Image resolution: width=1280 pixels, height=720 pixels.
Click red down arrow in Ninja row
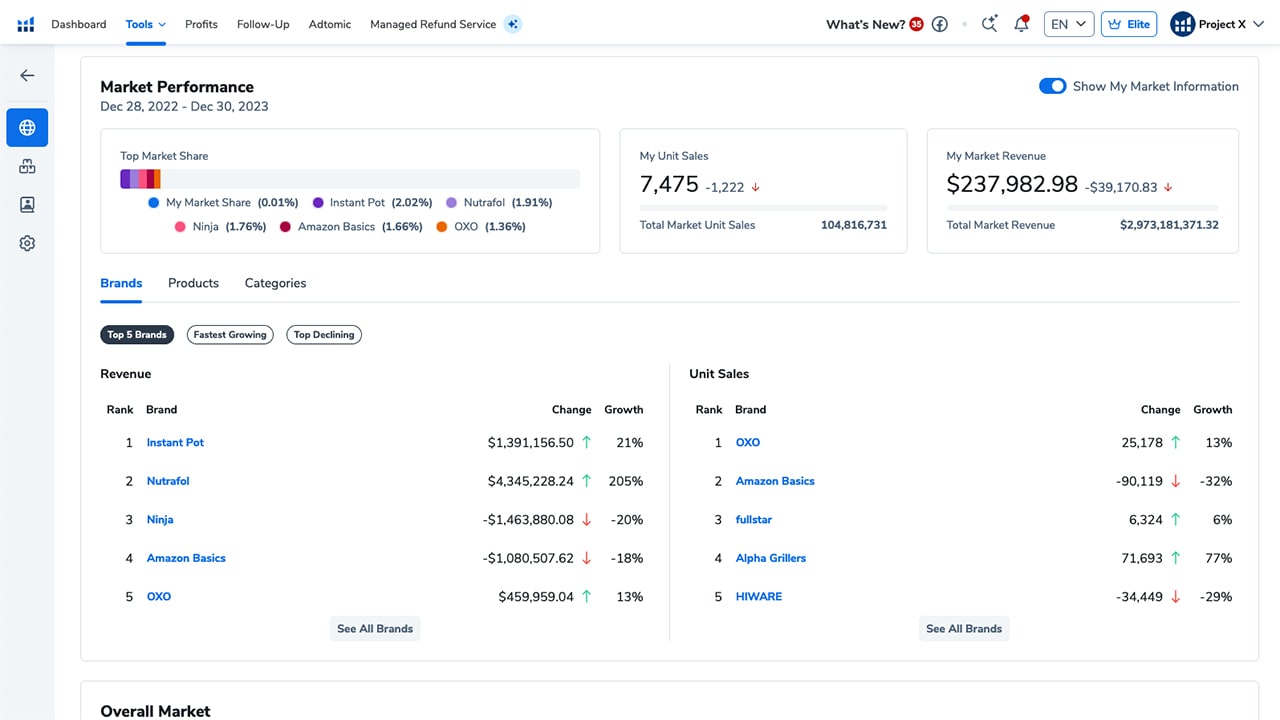[587, 520]
